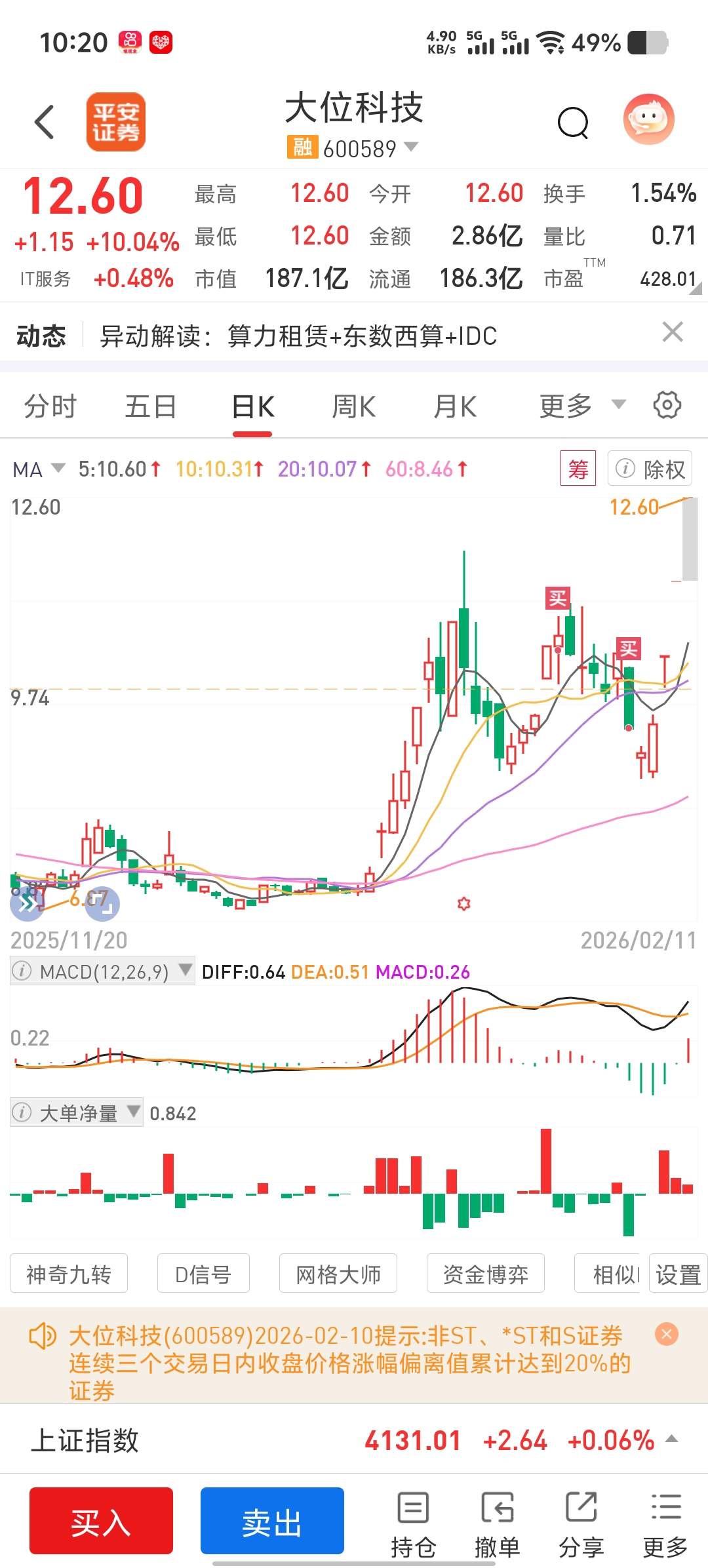Tap the double-arrow expand icon on chart
This screenshot has height=1568, width=708.
click(x=27, y=904)
